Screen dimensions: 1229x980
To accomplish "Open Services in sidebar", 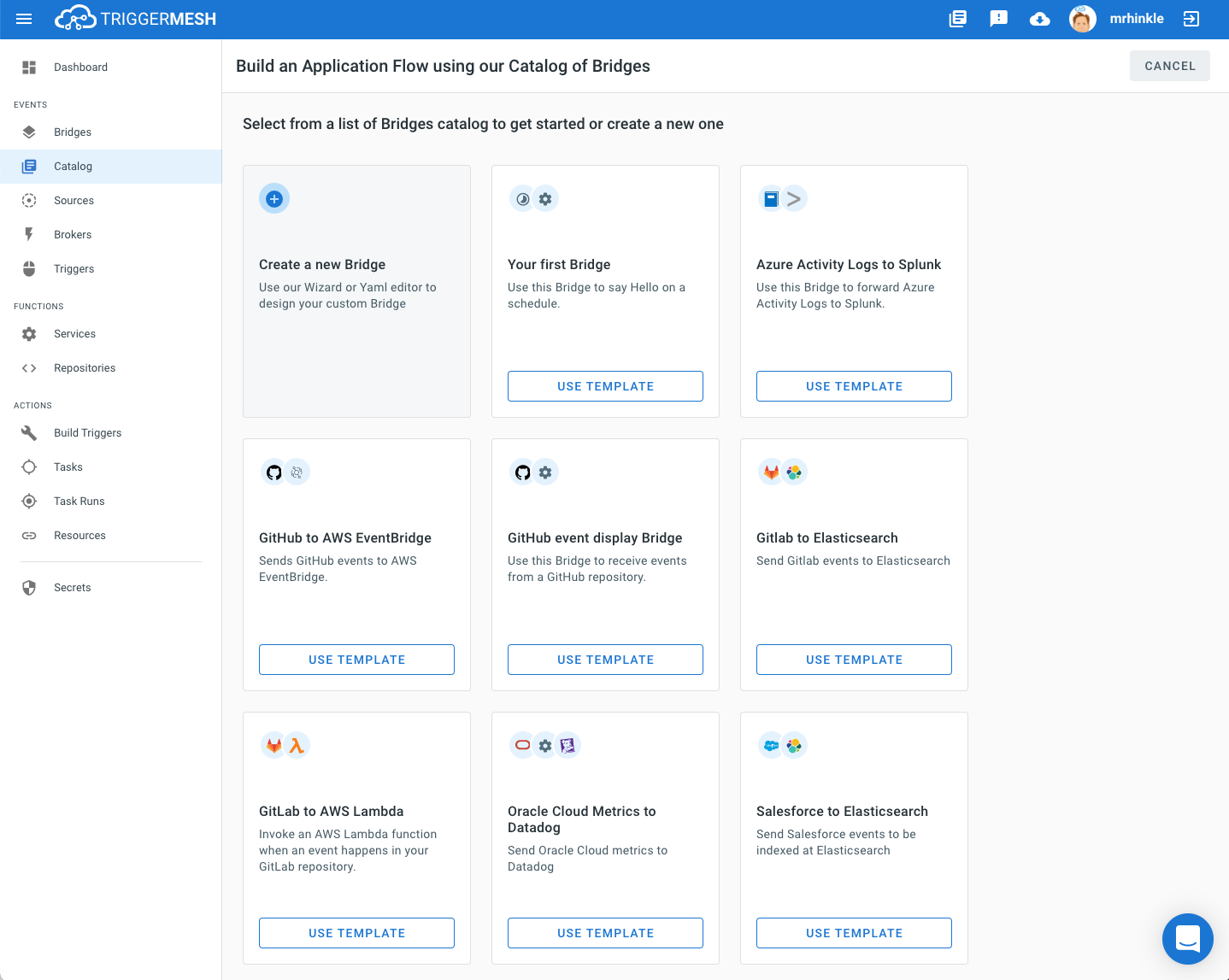I will [111, 334].
